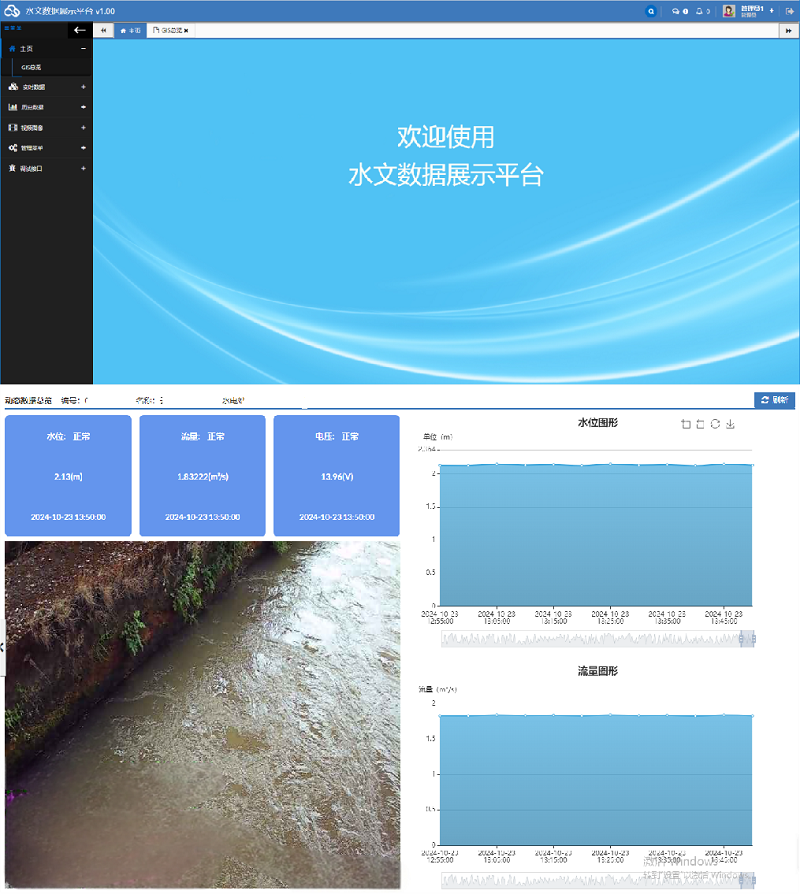Screen dimensions: 800x894
Task: Open GIS总览 from the sidebar menu
Action: click(32, 66)
